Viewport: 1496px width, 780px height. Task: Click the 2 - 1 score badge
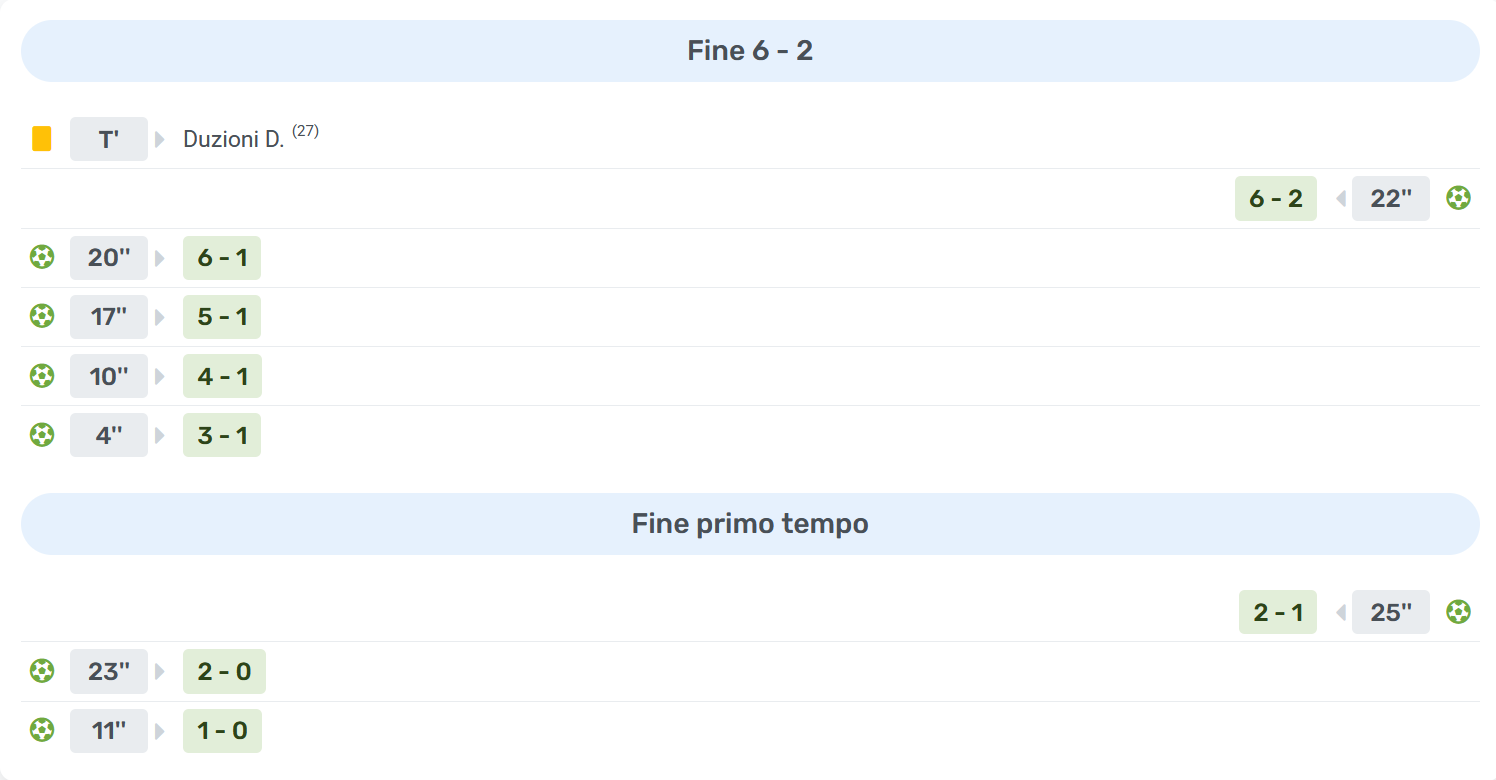(x=1278, y=612)
